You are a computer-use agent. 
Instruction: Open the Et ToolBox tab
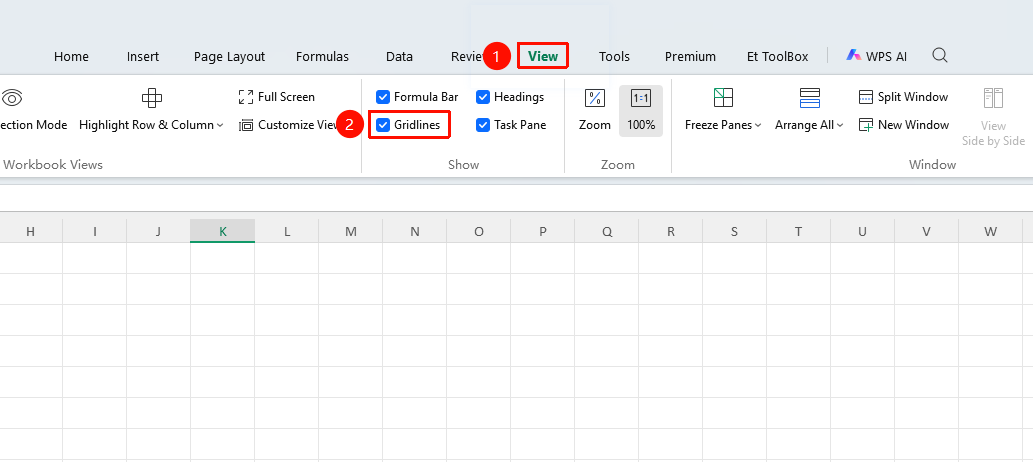click(x=777, y=57)
